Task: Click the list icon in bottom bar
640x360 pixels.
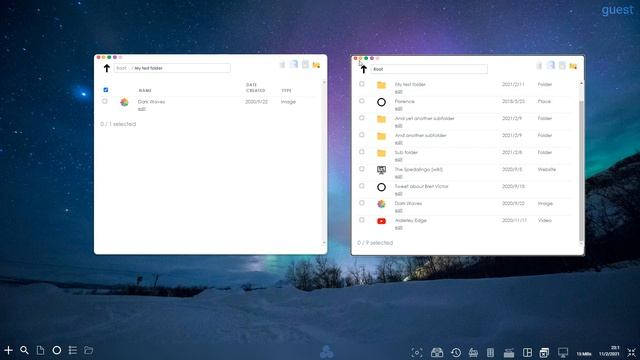Action: (73, 350)
